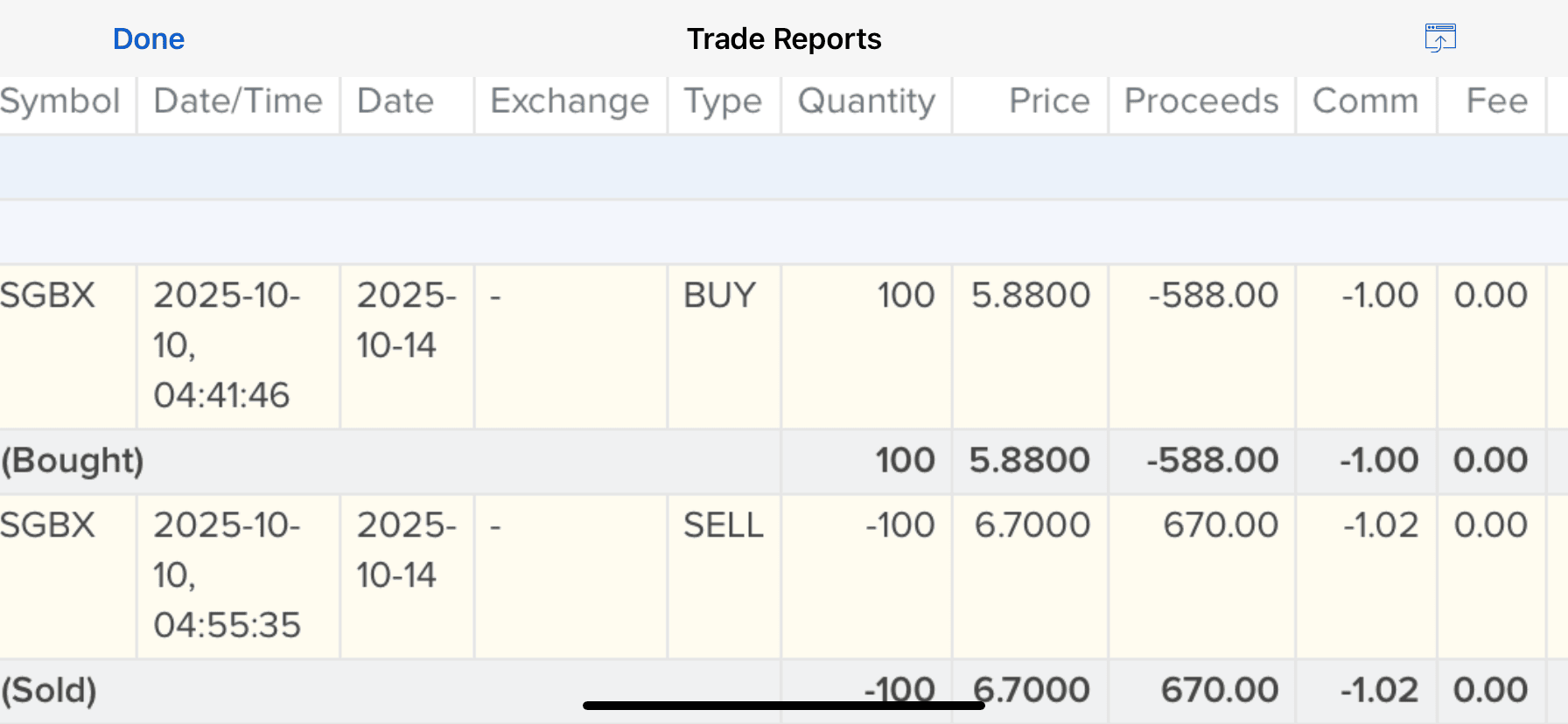Tap the SELL type cell

pos(723,526)
